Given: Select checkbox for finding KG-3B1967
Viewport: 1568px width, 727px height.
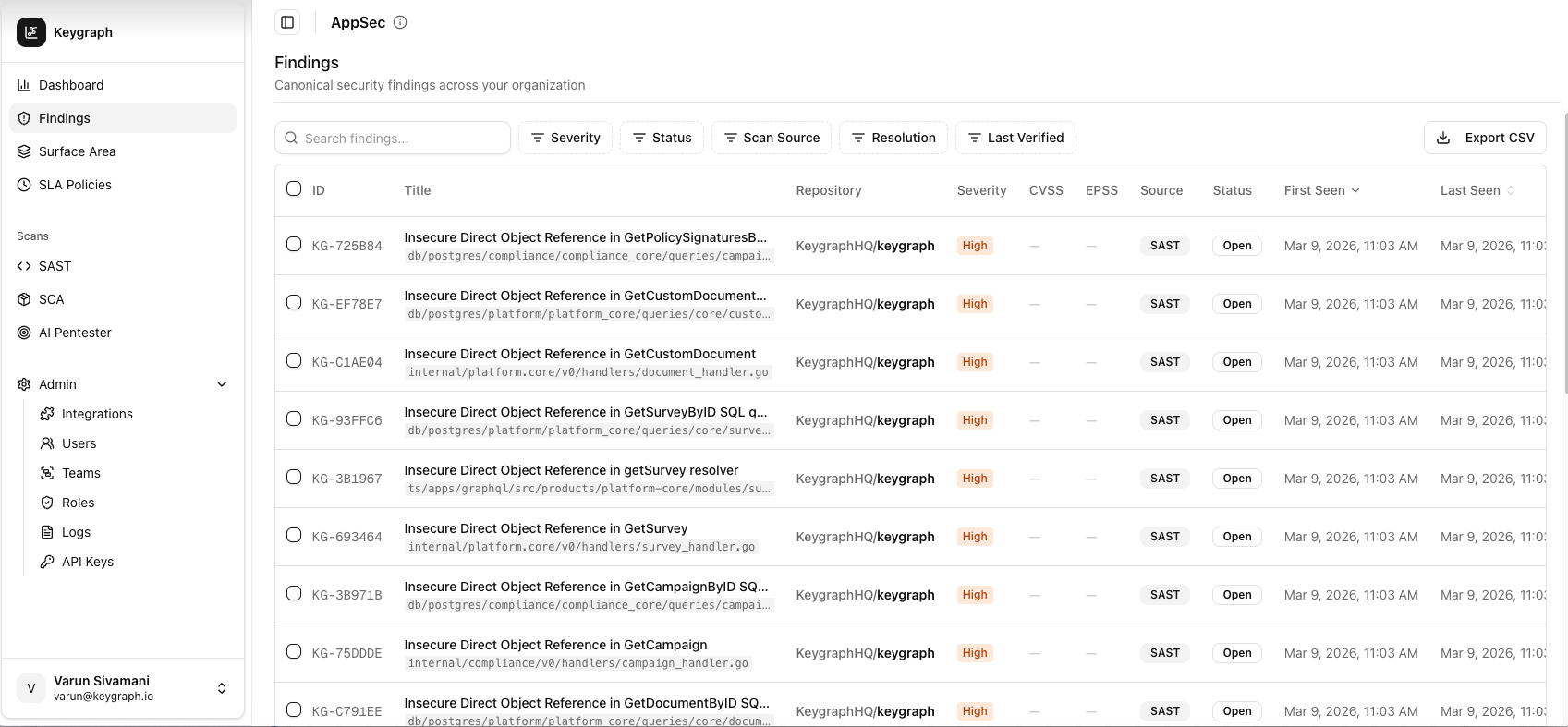Looking at the screenshot, I should tap(294, 477).
